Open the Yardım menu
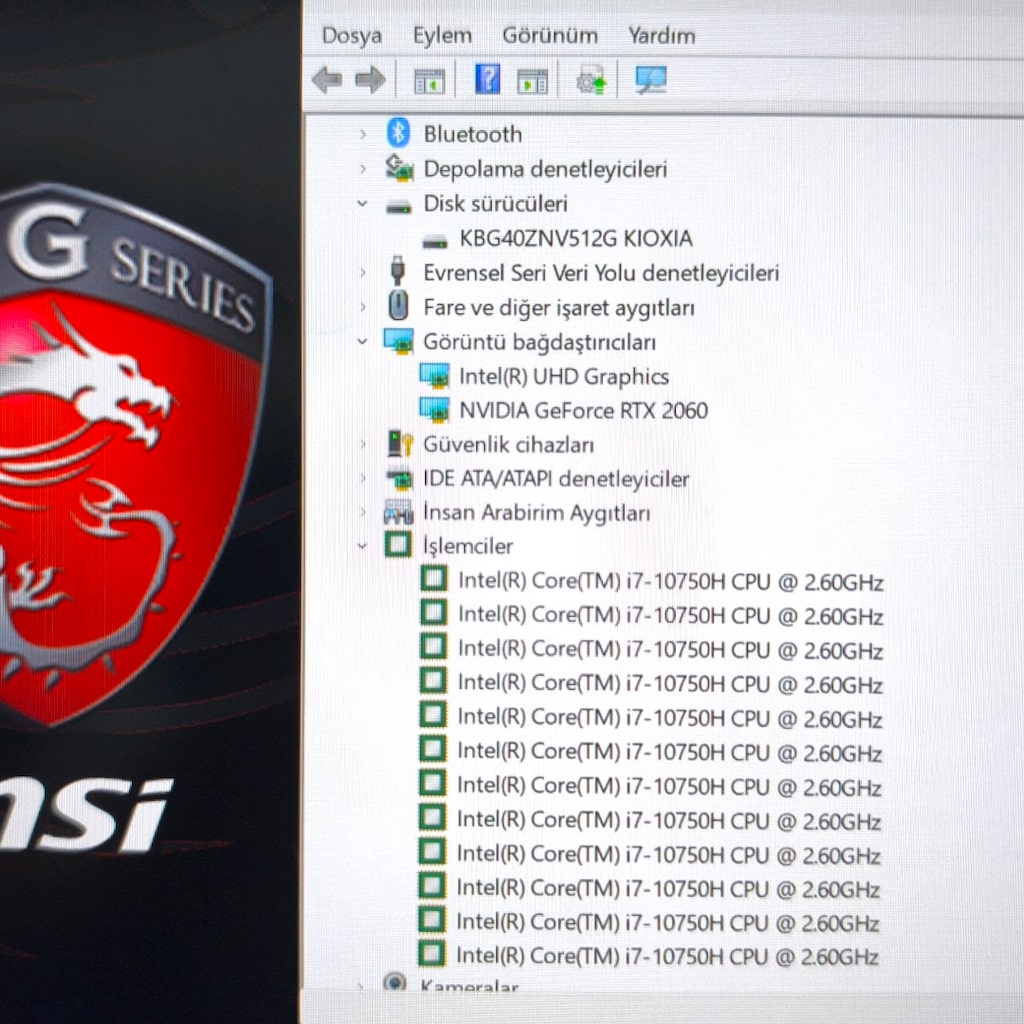 [662, 35]
